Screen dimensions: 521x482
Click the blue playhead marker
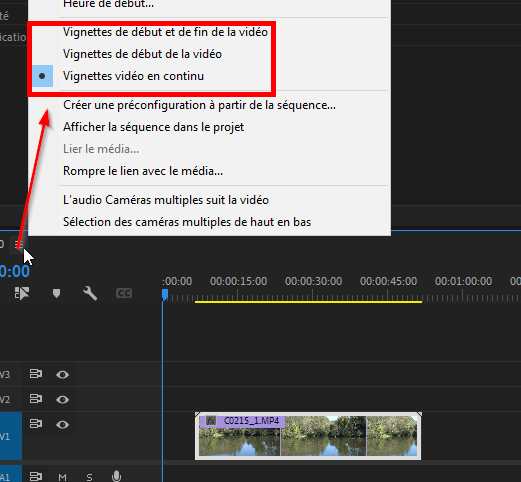[x=165, y=295]
